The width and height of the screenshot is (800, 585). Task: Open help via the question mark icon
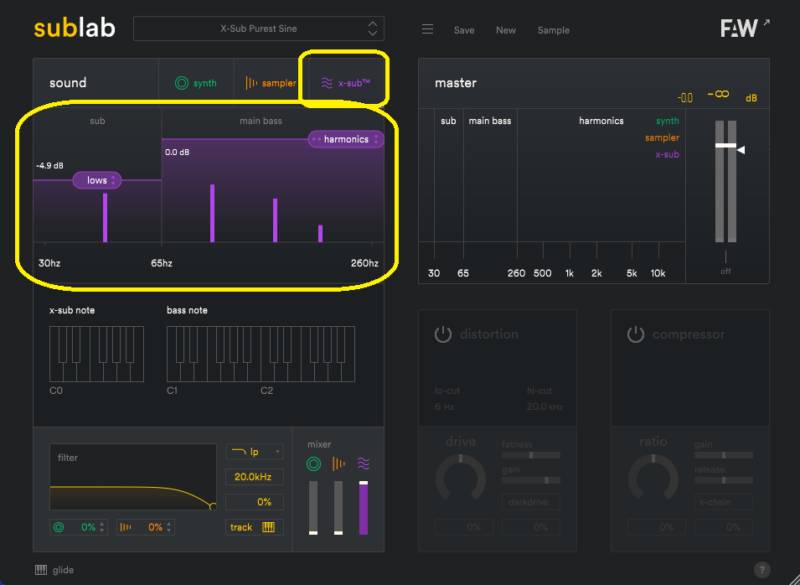[x=762, y=569]
